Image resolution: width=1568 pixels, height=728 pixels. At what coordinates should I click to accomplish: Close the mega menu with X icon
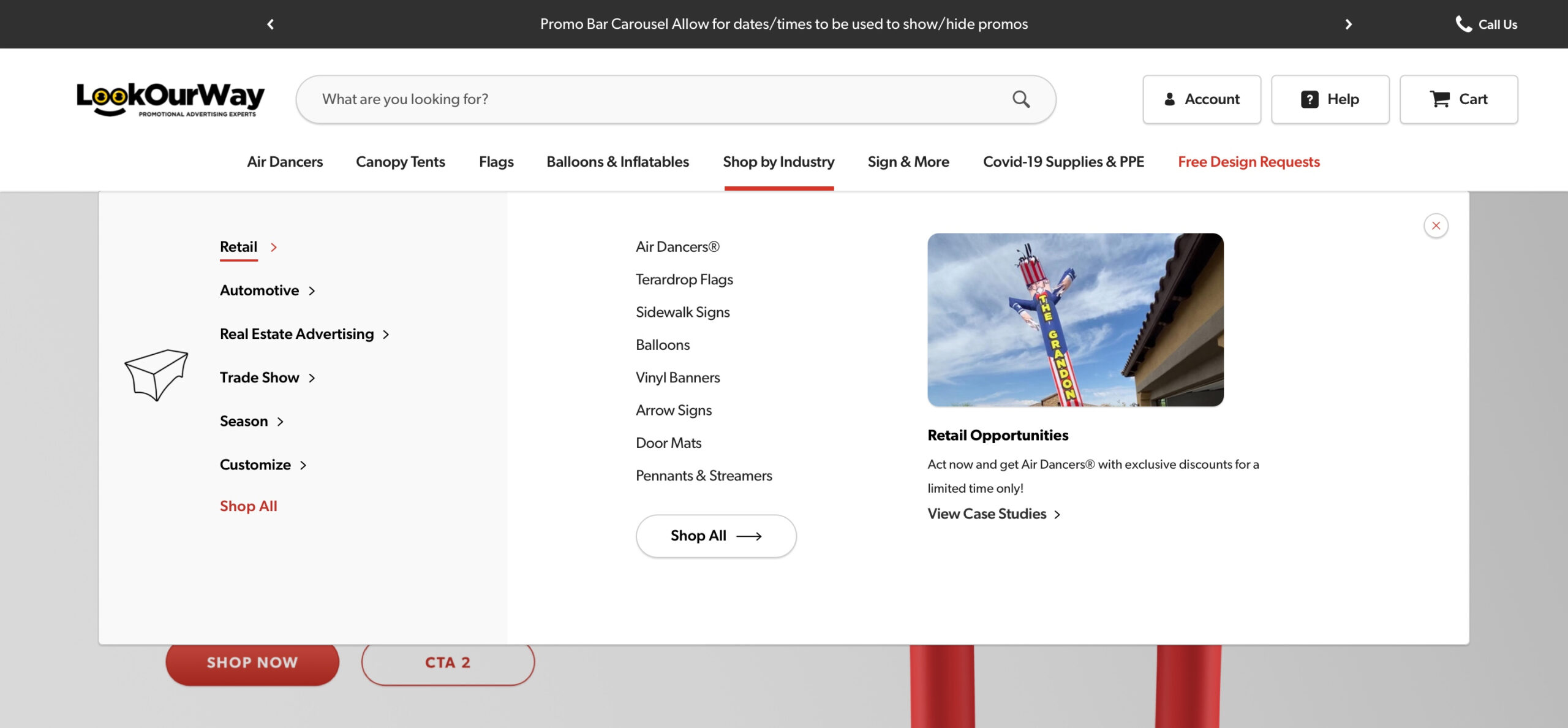(x=1436, y=226)
